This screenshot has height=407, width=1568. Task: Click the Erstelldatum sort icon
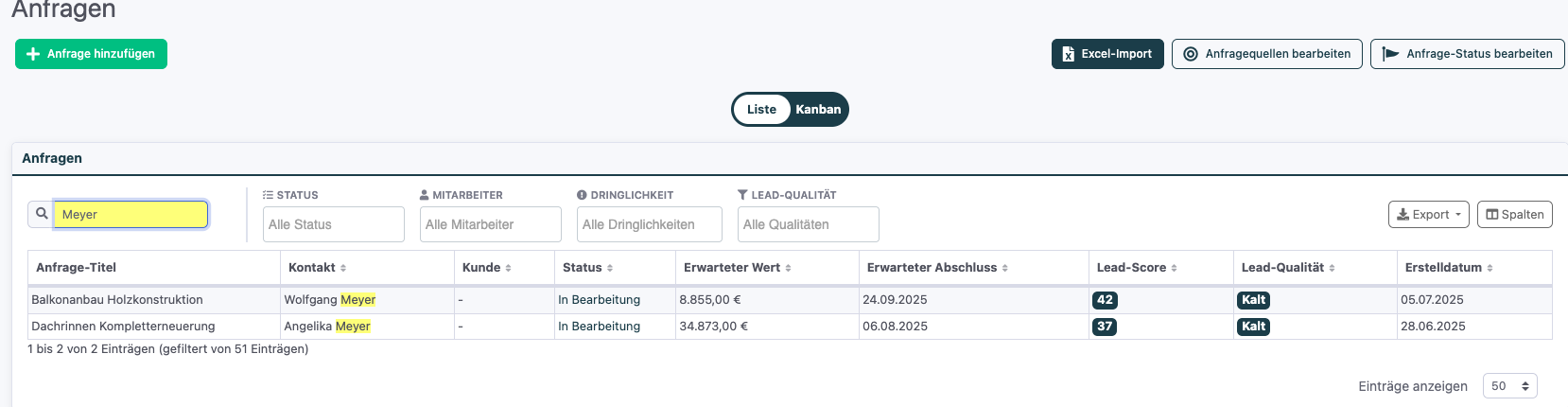[x=1490, y=268]
